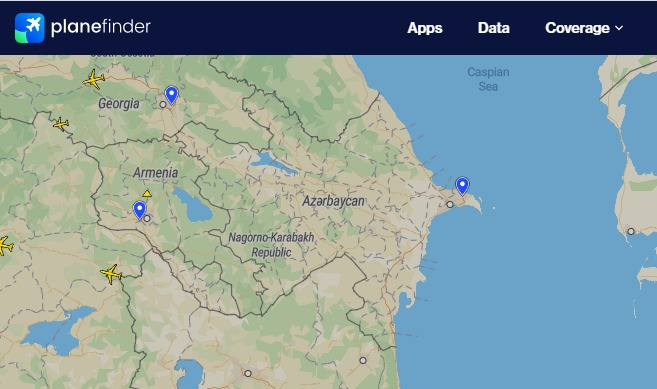Open the Apps menu item
This screenshot has width=657, height=389.
(425, 28)
